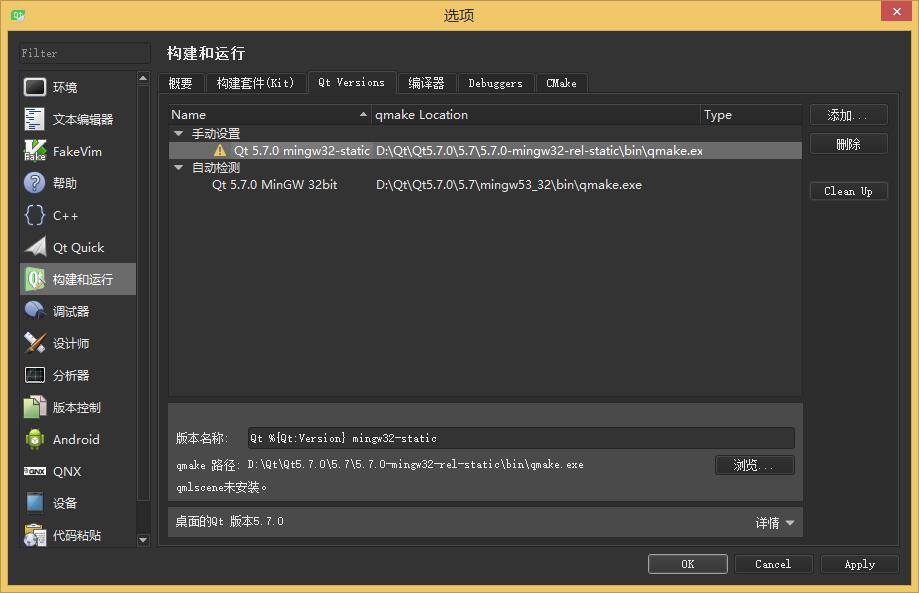This screenshot has width=919, height=593.
Task: Click the 版本名称 text field
Action: click(x=520, y=438)
